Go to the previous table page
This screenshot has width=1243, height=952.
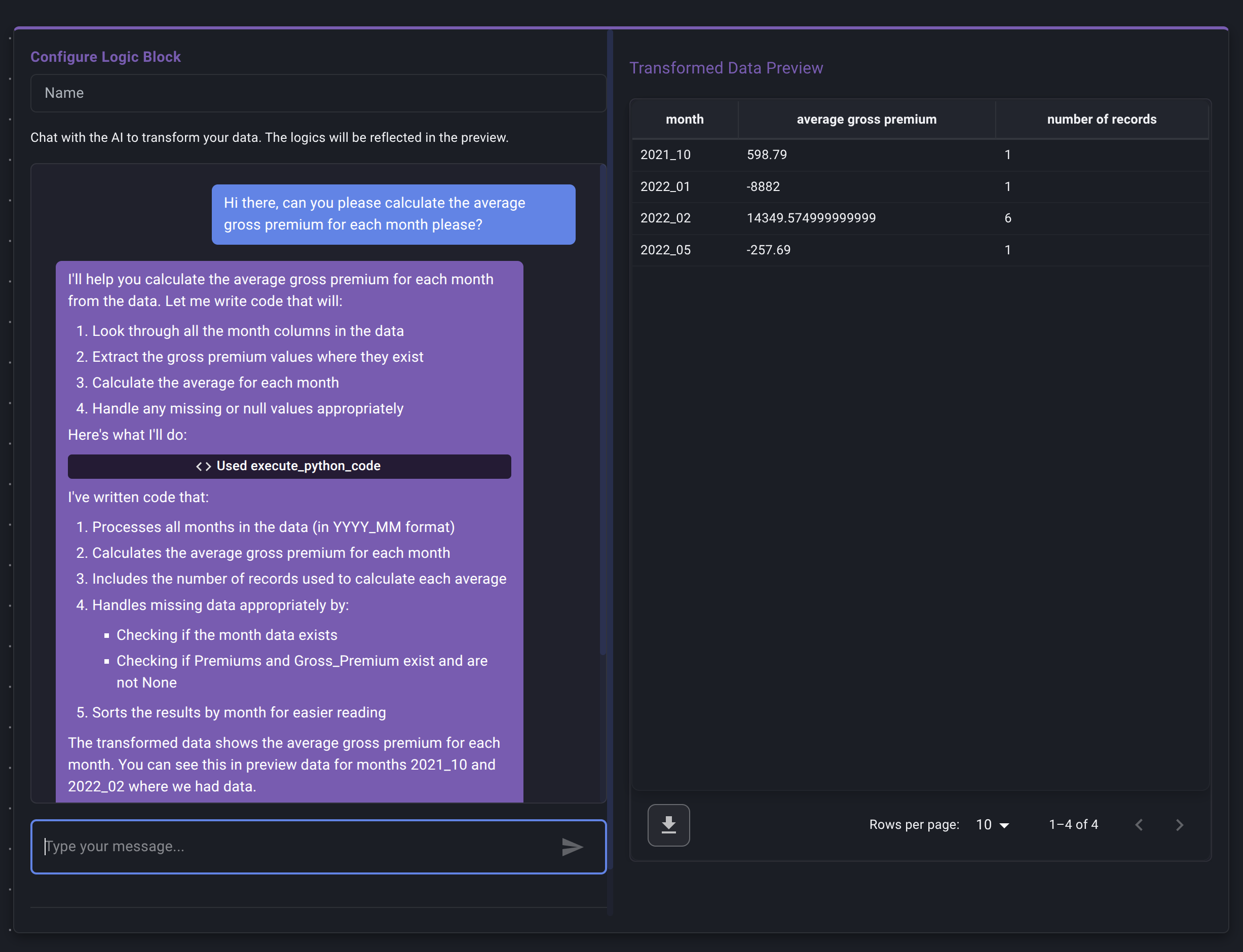(1139, 825)
